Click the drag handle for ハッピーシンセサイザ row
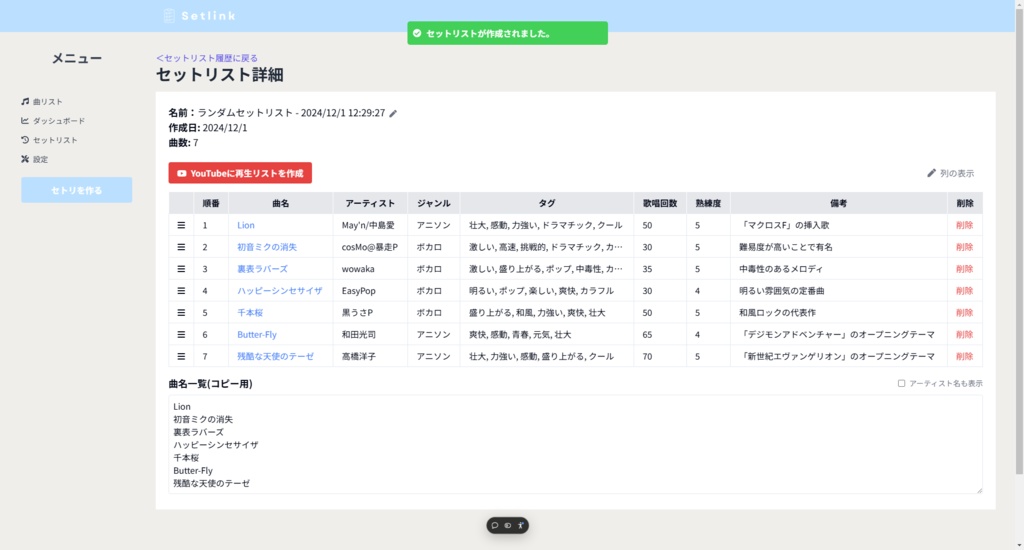The image size is (1024, 550). point(181,291)
